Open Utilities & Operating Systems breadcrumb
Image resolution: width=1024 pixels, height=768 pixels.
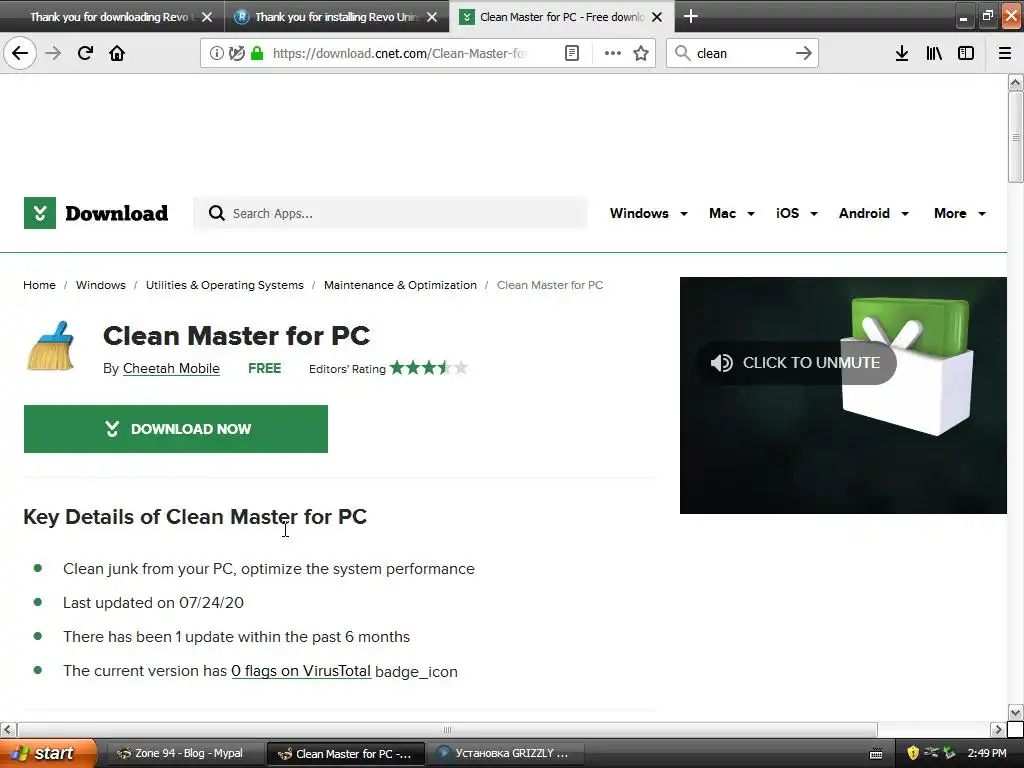click(x=225, y=285)
